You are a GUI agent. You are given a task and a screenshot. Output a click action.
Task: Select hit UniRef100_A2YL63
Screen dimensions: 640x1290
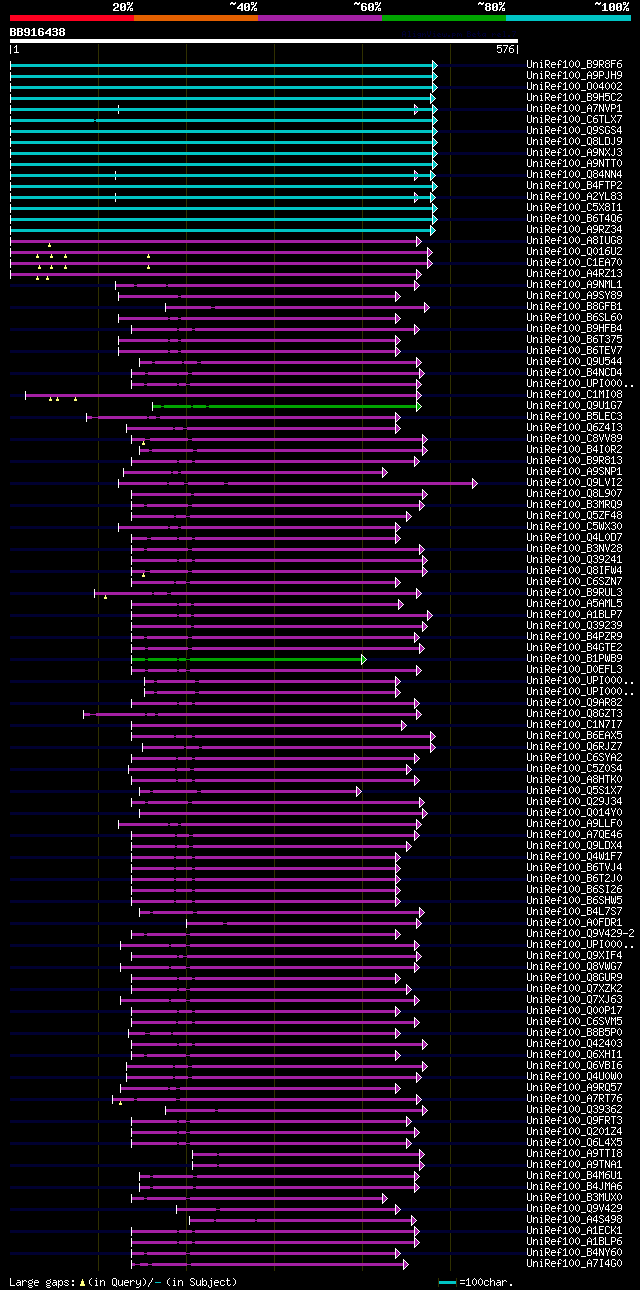coord(574,196)
